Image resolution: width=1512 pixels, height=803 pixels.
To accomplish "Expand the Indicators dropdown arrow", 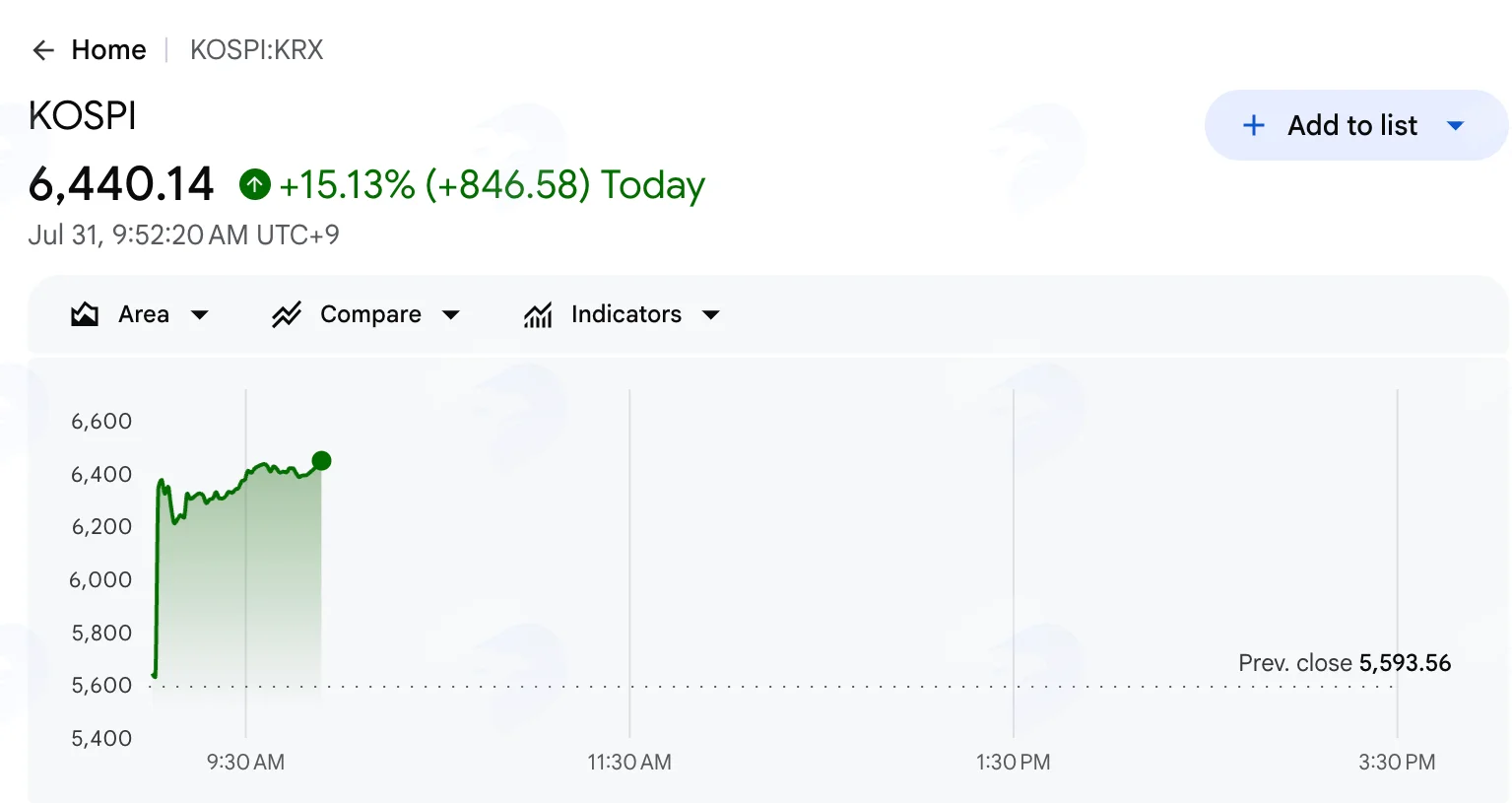I will 711,315.
